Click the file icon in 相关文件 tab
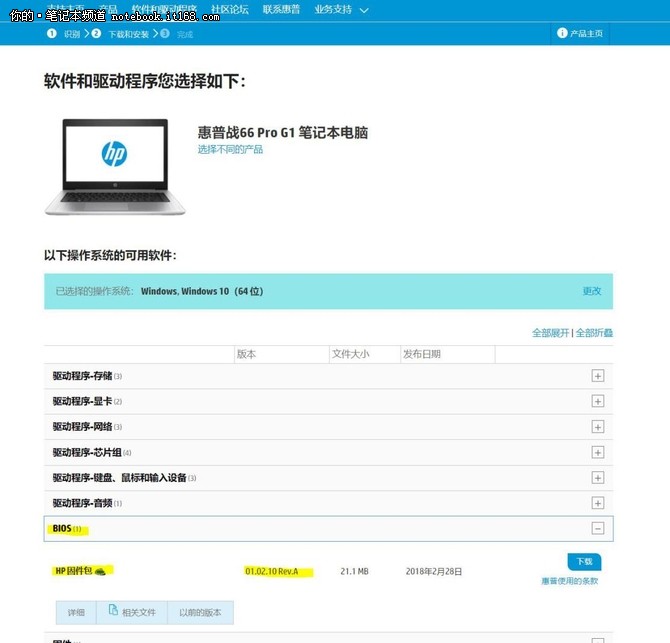Screen dimensions: 670x643 pyautogui.click(x=113, y=610)
